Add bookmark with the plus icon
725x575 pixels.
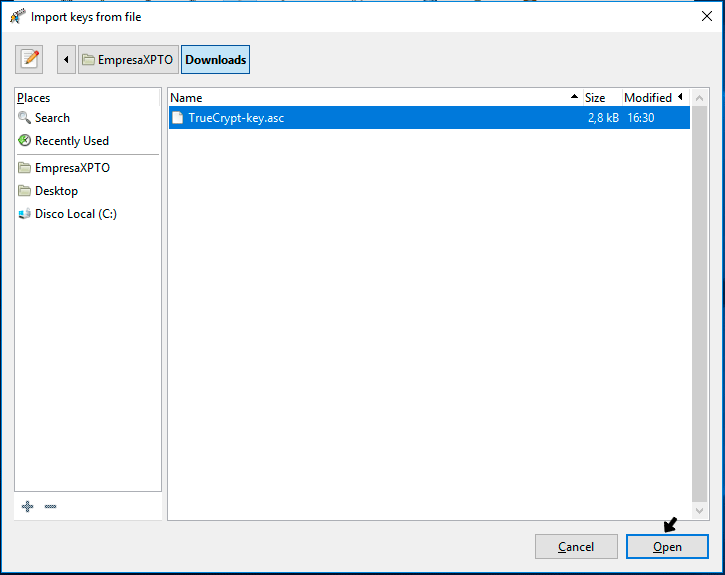point(27,506)
